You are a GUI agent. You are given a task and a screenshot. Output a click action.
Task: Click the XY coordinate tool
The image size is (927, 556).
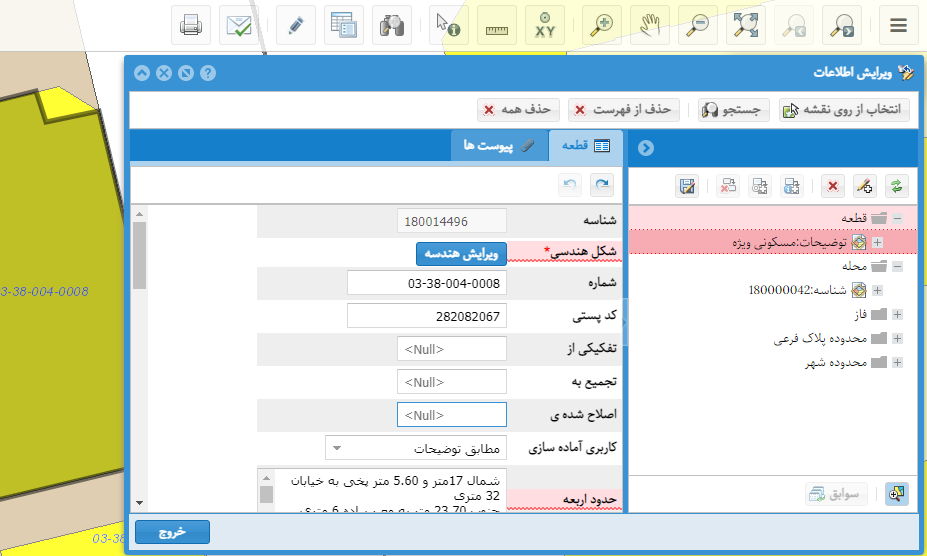(544, 25)
